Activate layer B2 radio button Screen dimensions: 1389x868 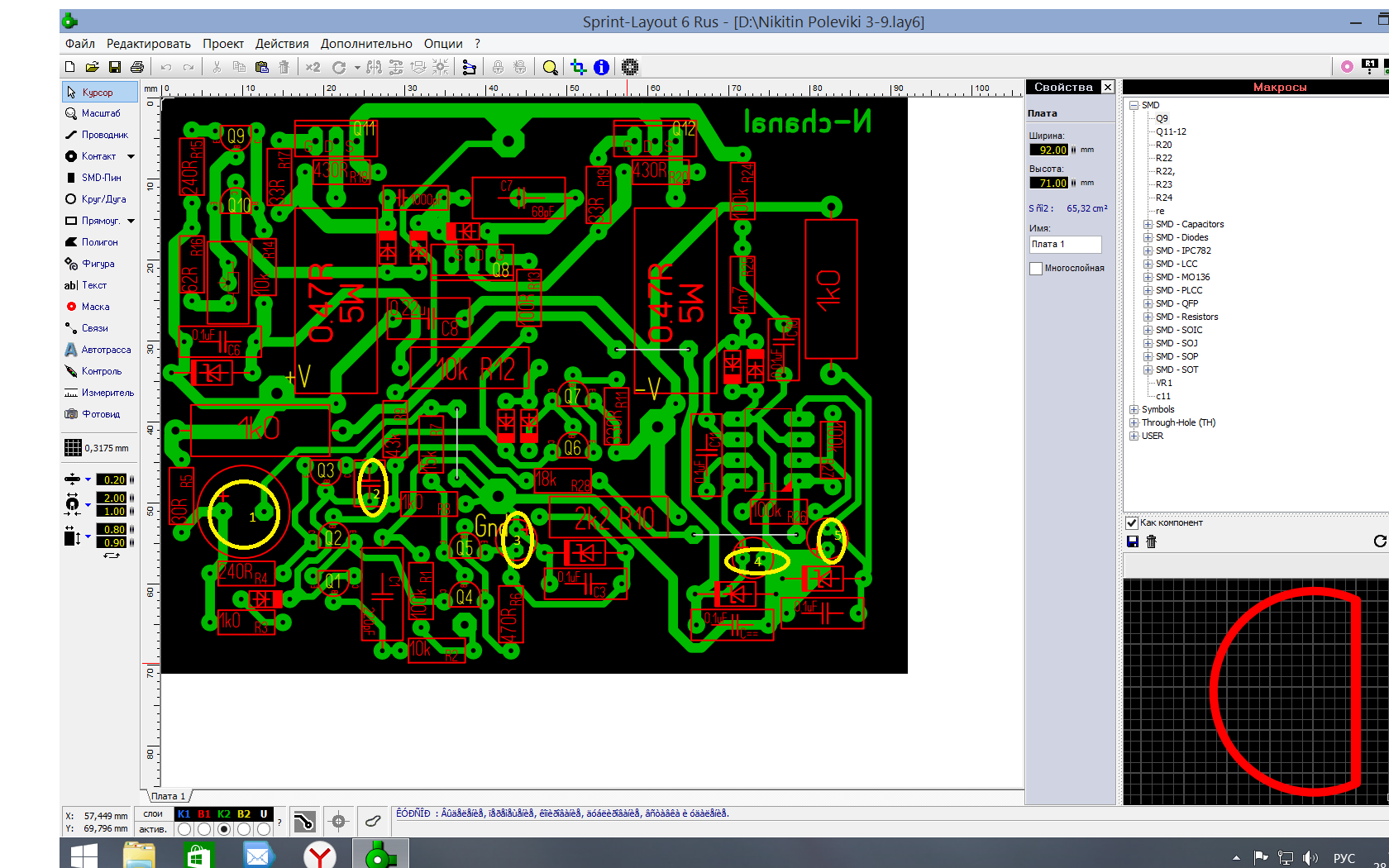tap(244, 829)
